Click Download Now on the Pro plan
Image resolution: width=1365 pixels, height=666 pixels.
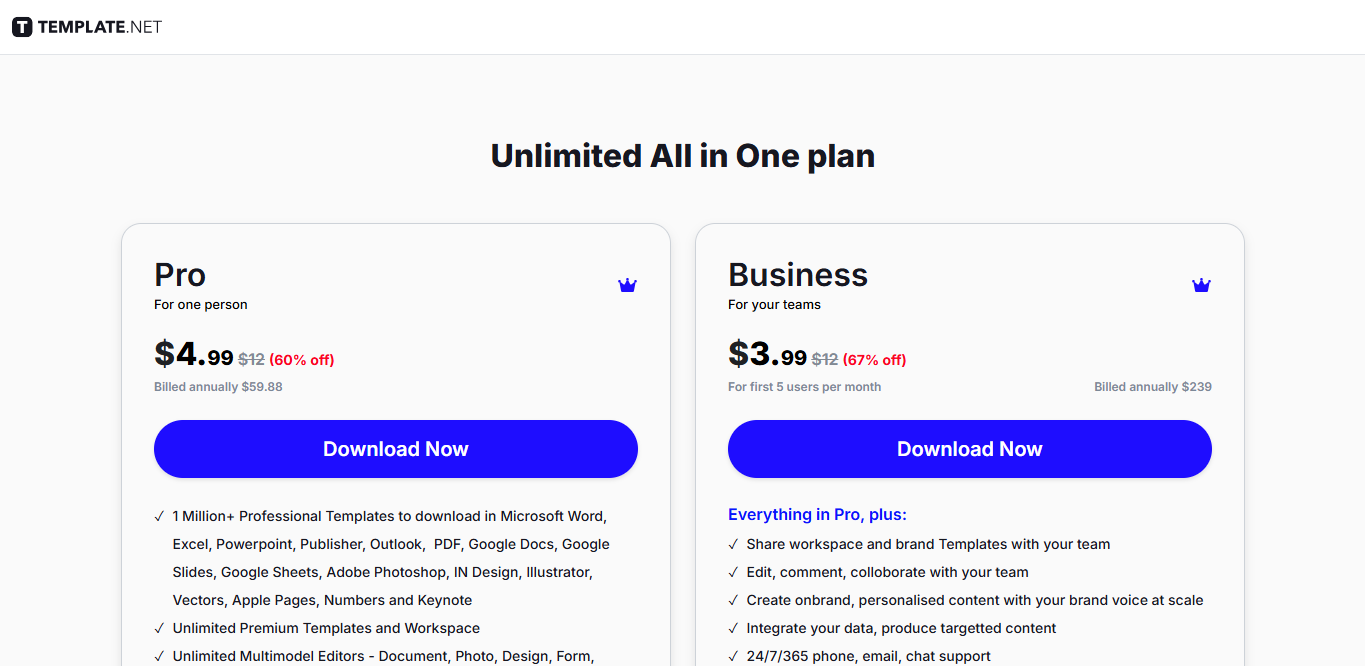(396, 449)
